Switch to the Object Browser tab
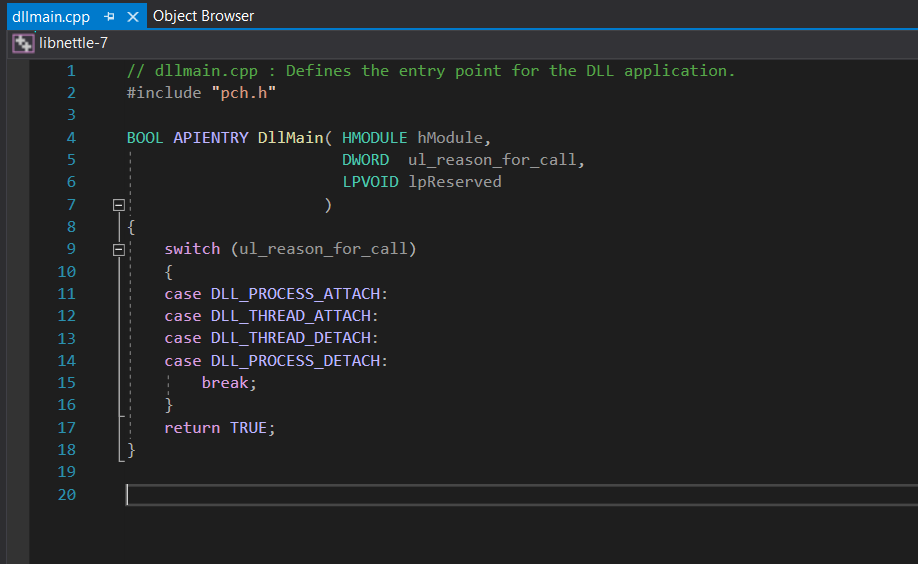Image resolution: width=918 pixels, height=564 pixels. [x=203, y=16]
